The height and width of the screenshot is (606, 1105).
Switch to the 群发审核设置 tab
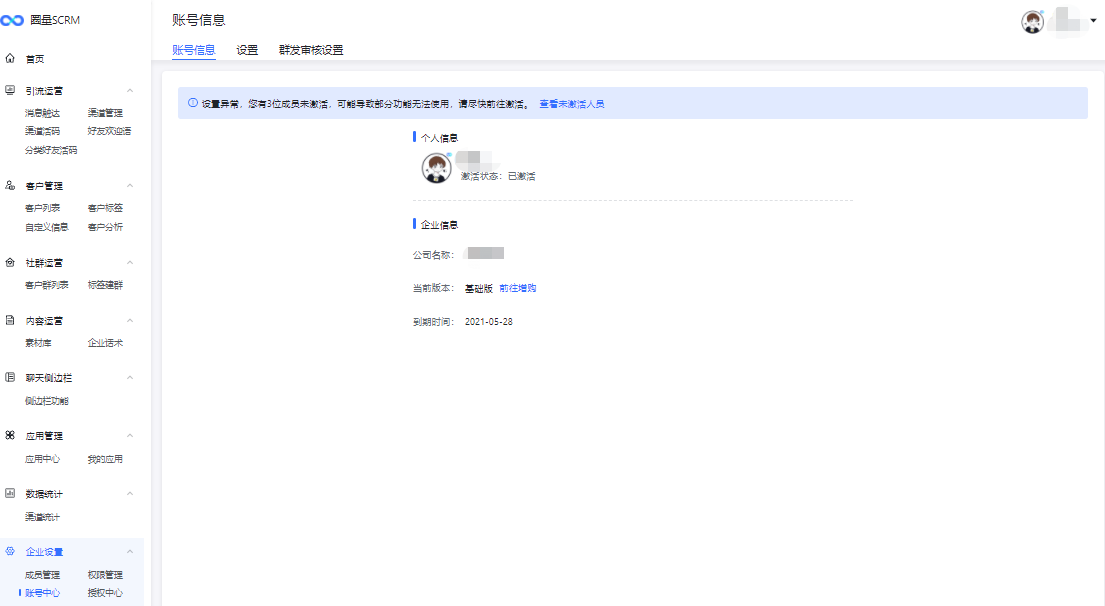tap(311, 50)
